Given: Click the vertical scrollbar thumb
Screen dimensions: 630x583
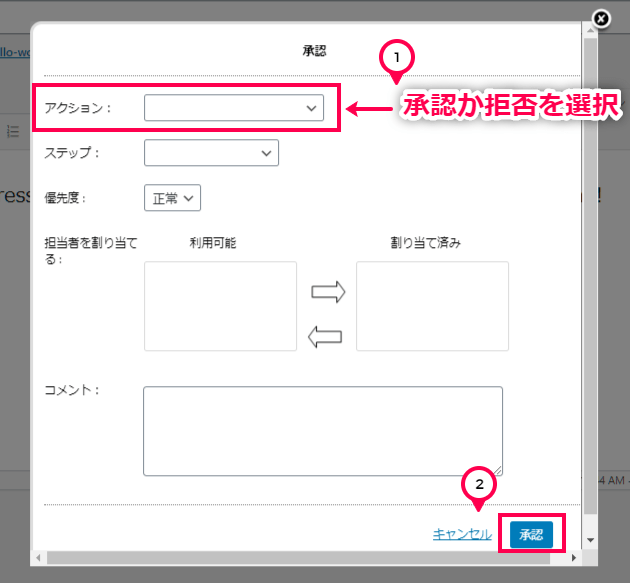Looking at the screenshot, I should point(590,276).
